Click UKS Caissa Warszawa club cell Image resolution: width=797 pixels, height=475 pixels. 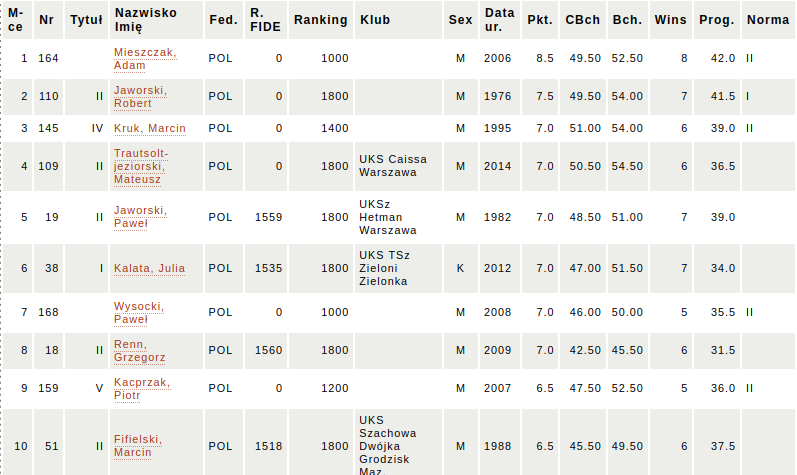(392, 166)
